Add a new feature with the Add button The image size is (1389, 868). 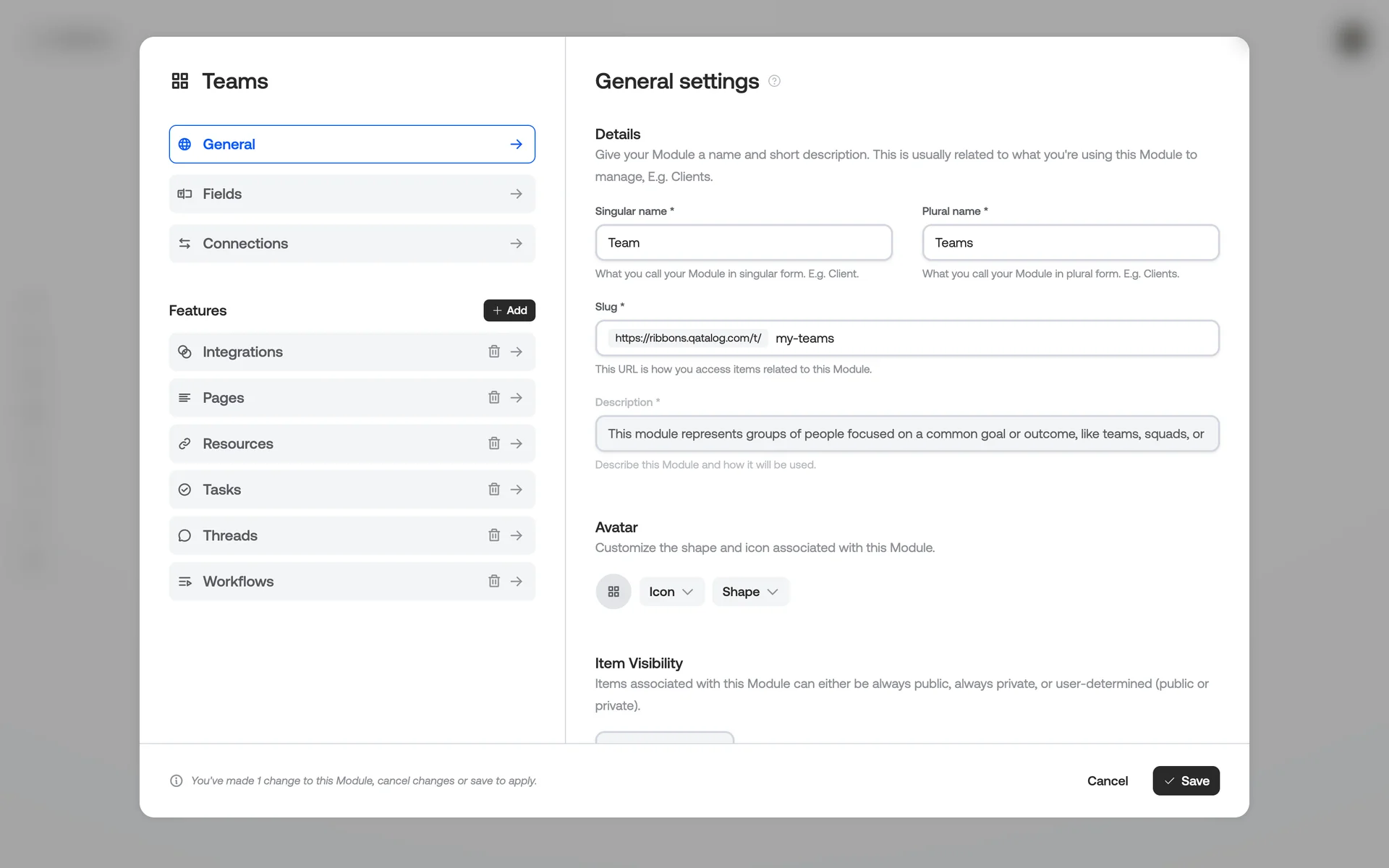coord(509,310)
